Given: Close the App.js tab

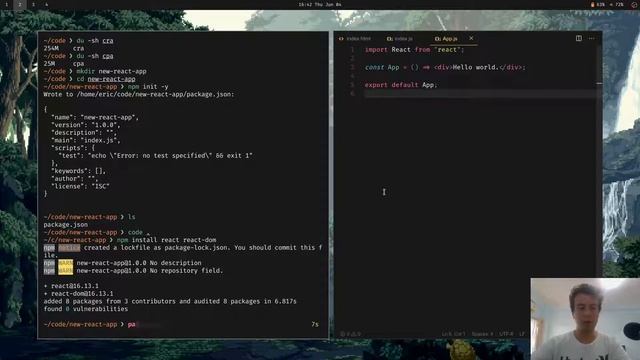Looking at the screenshot, I should (471, 38).
